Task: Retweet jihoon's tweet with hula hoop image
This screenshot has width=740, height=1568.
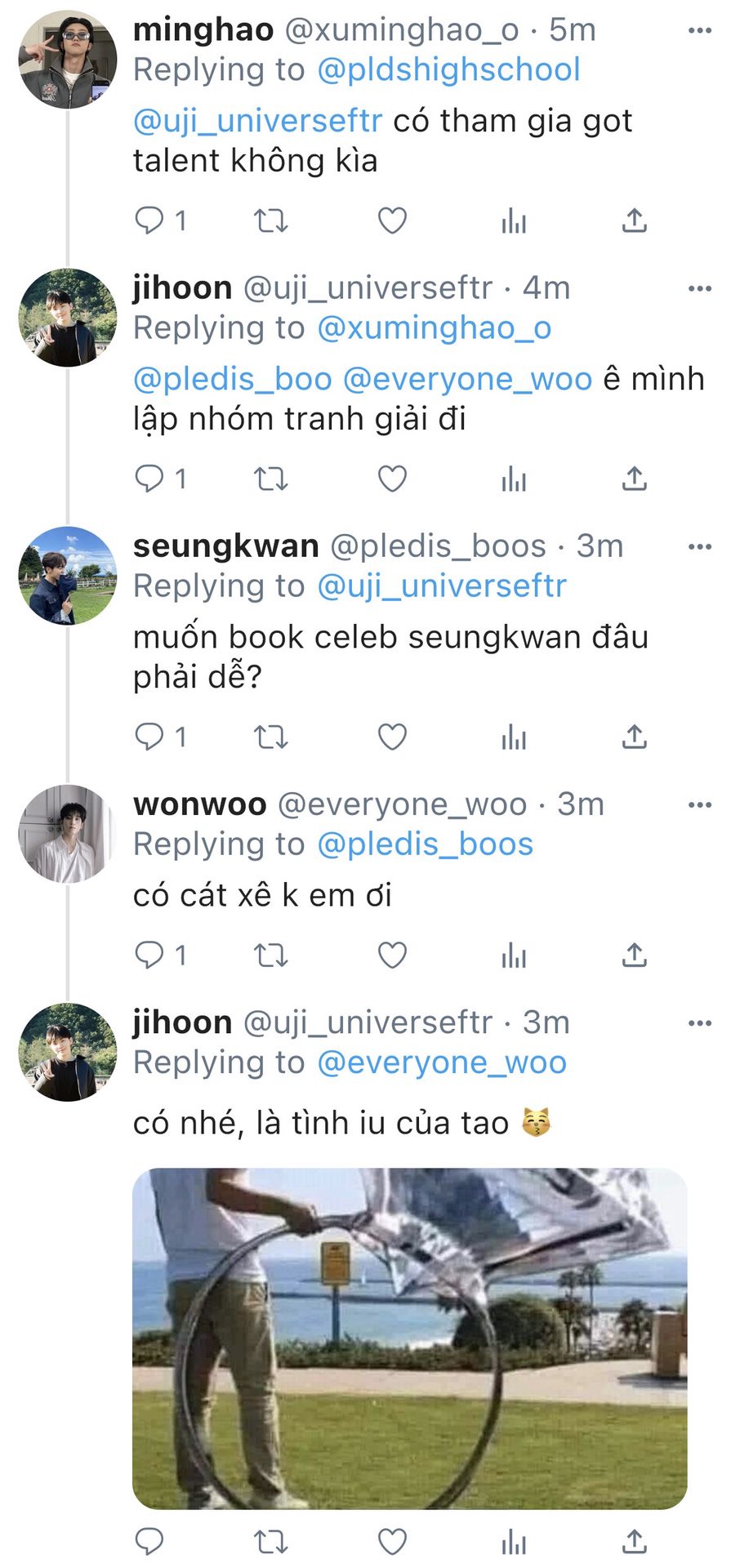Action: click(x=270, y=1543)
